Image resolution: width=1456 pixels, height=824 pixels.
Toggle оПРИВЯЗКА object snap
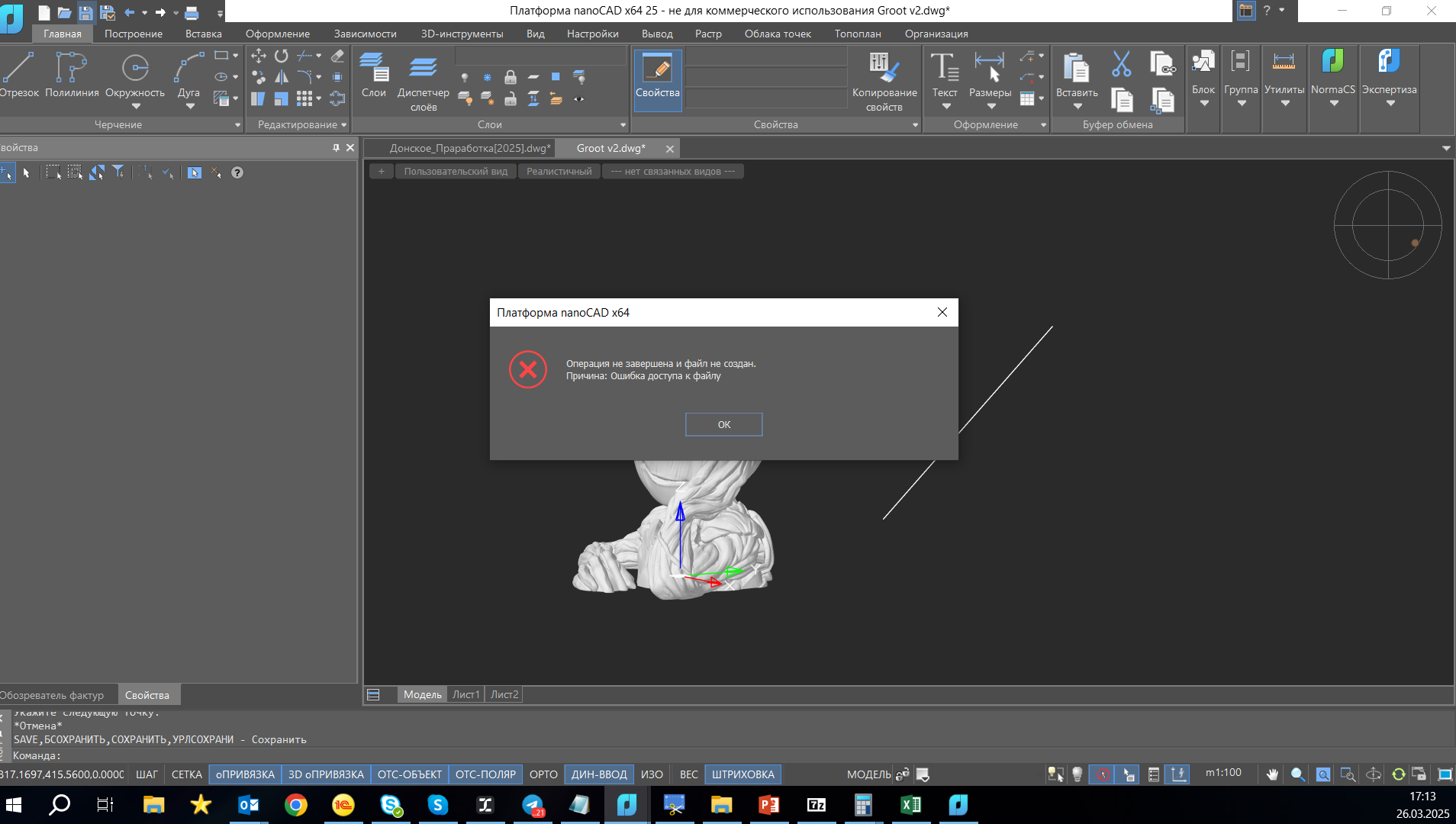pos(245,774)
